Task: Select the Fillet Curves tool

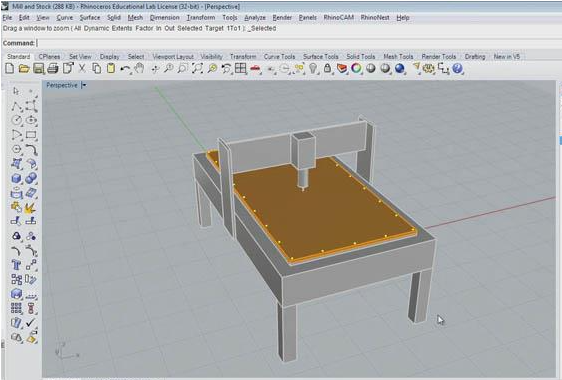Action: 31,149
